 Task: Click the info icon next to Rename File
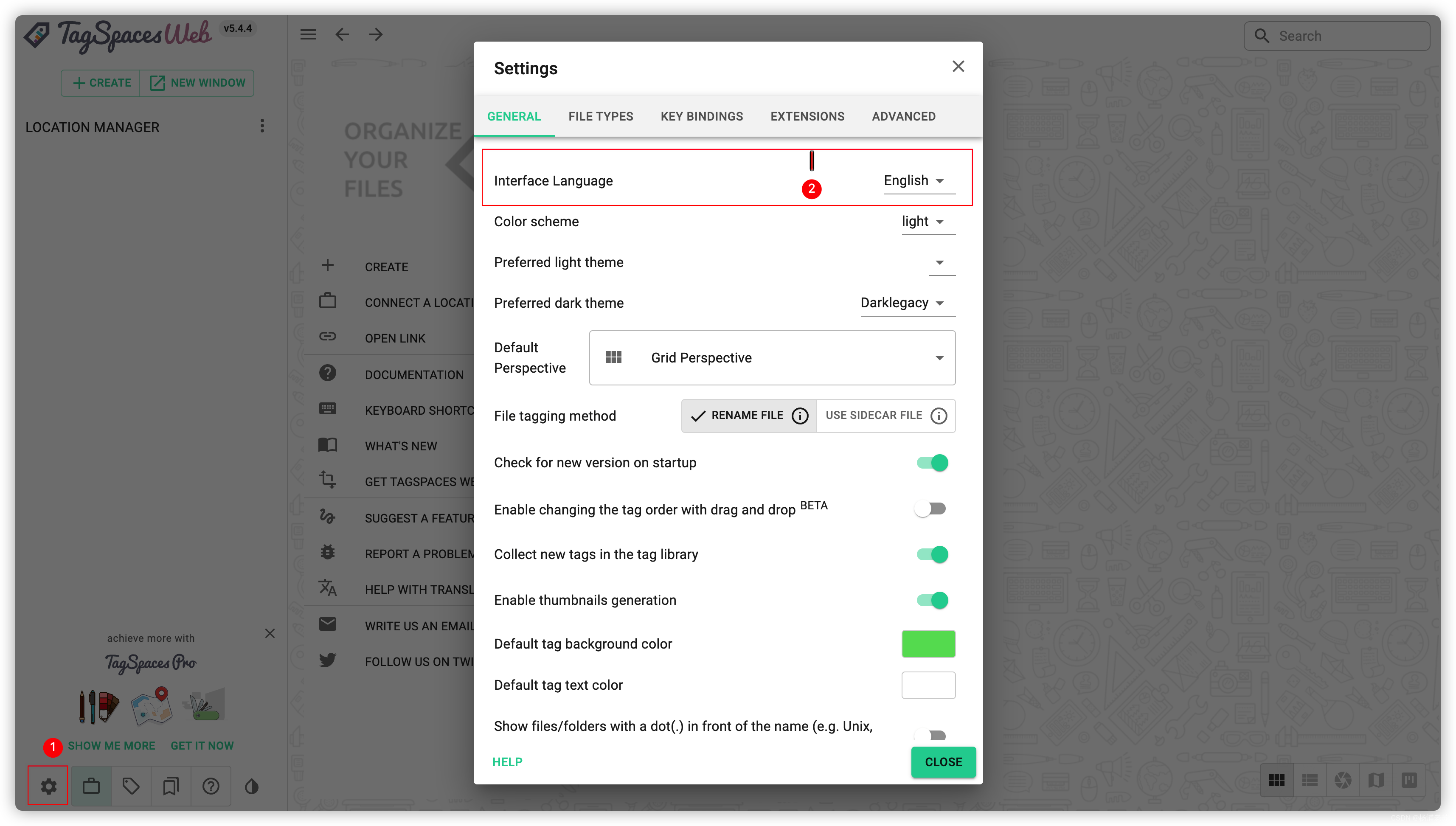(x=800, y=416)
